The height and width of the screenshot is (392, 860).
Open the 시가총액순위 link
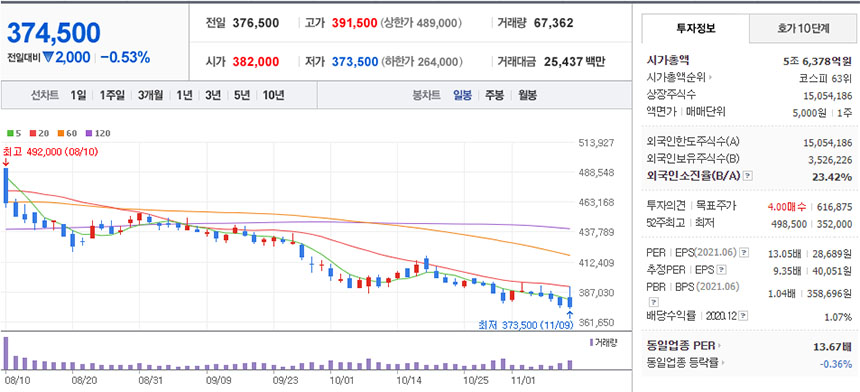click(x=676, y=78)
